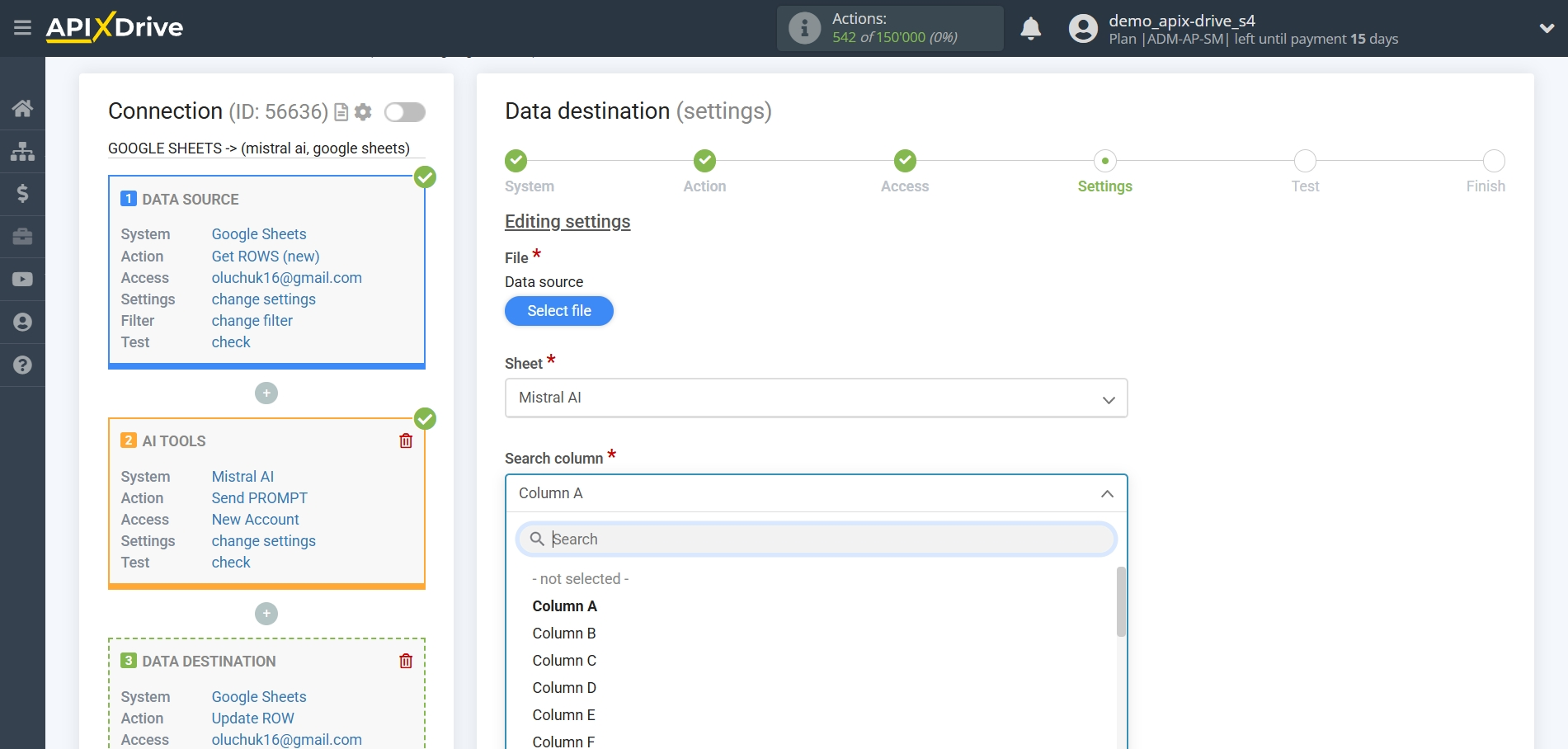This screenshot has height=749, width=1568.
Task: Open the home dashboard from sidebar
Action: [x=22, y=108]
